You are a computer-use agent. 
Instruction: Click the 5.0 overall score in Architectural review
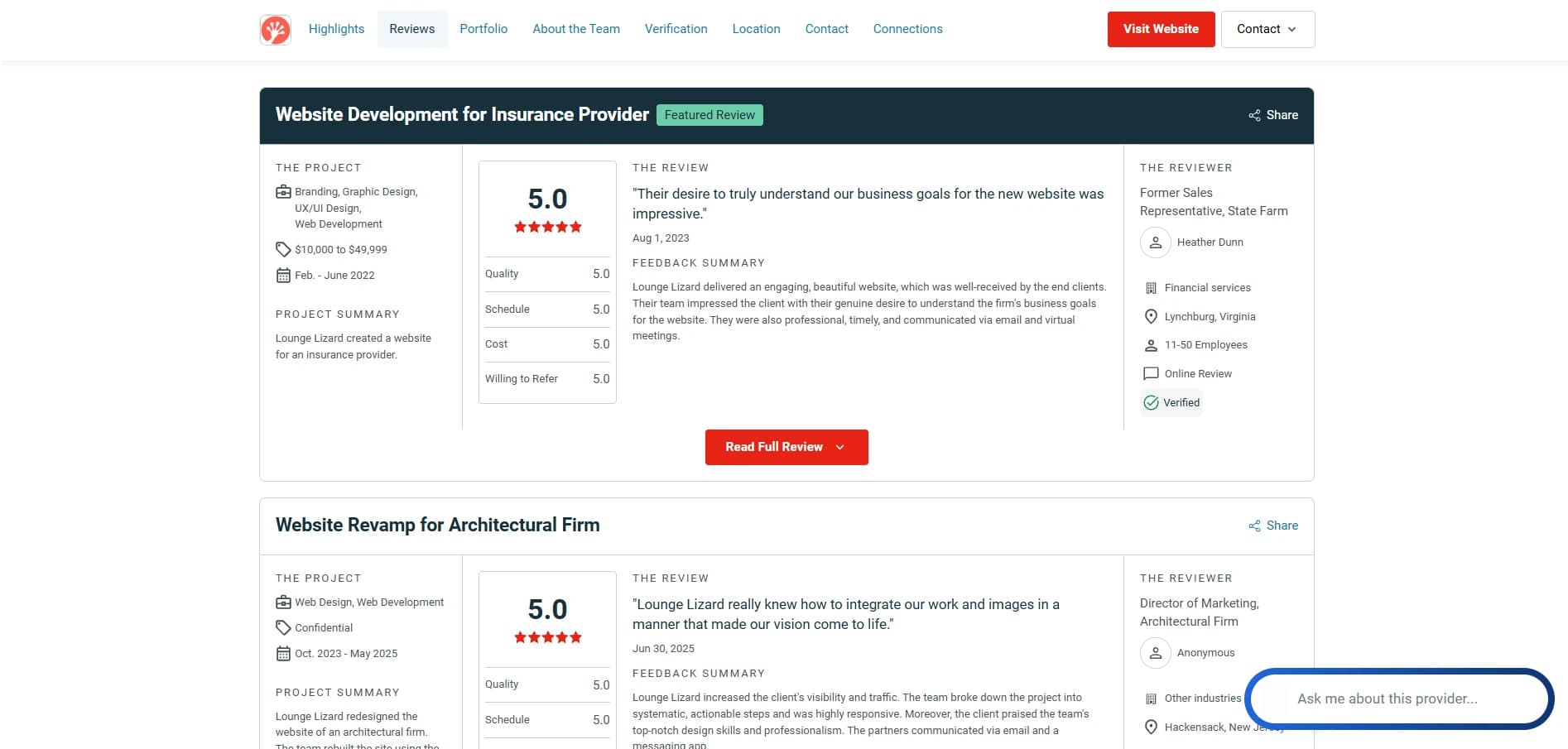[x=548, y=609]
